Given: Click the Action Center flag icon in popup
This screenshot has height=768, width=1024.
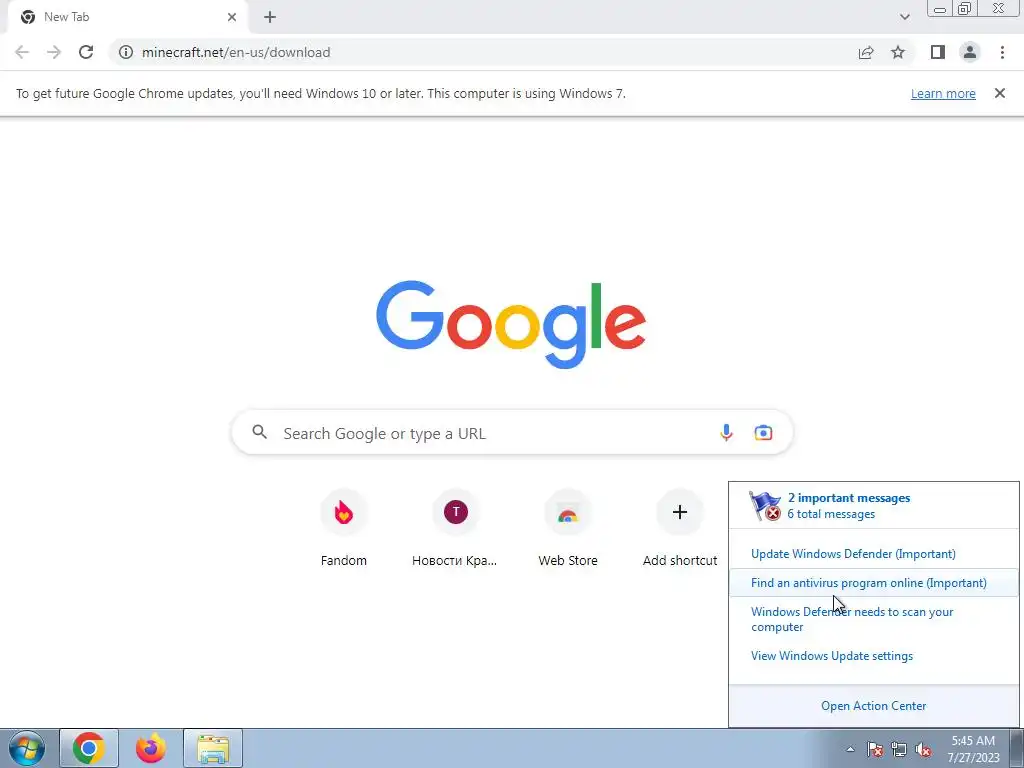Looking at the screenshot, I should 765,506.
